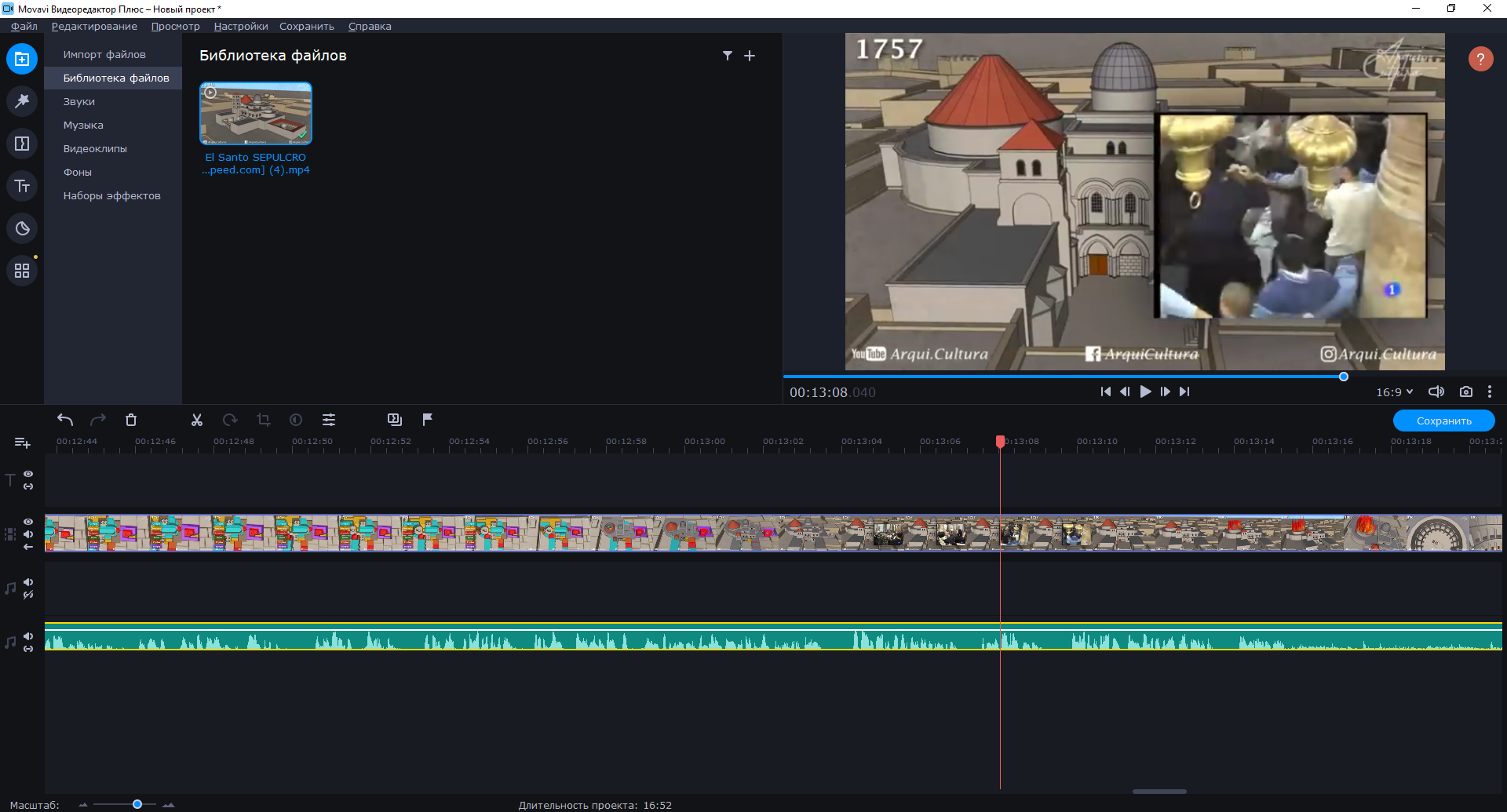Open the Видеоклипы section
Image resolution: width=1507 pixels, height=812 pixels.
coord(113,148)
